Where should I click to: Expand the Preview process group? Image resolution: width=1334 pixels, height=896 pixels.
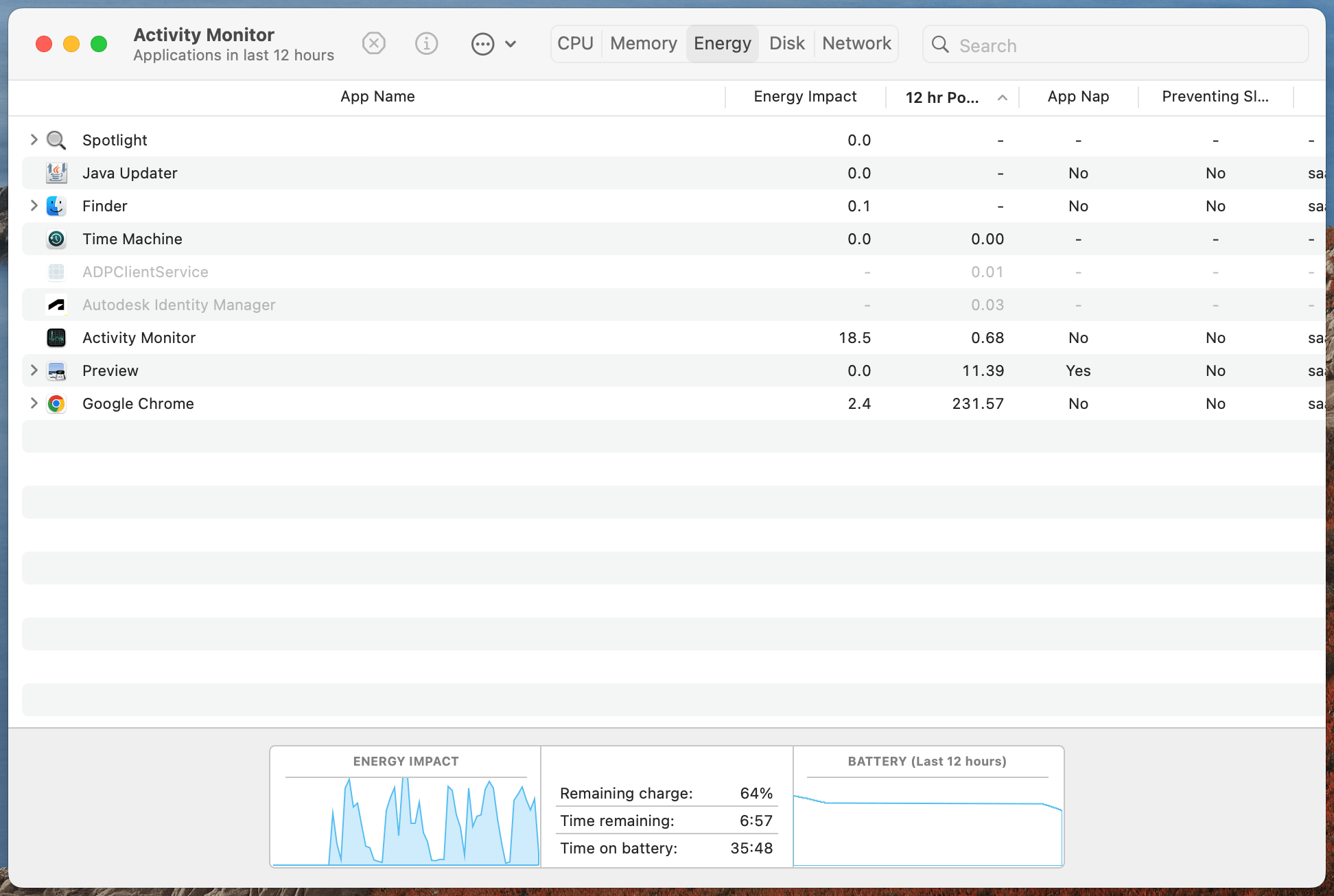(x=34, y=370)
